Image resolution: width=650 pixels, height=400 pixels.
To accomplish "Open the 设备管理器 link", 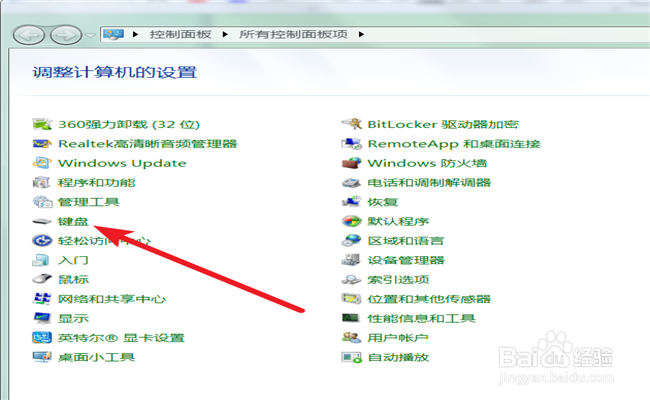I will pyautogui.click(x=406, y=260).
